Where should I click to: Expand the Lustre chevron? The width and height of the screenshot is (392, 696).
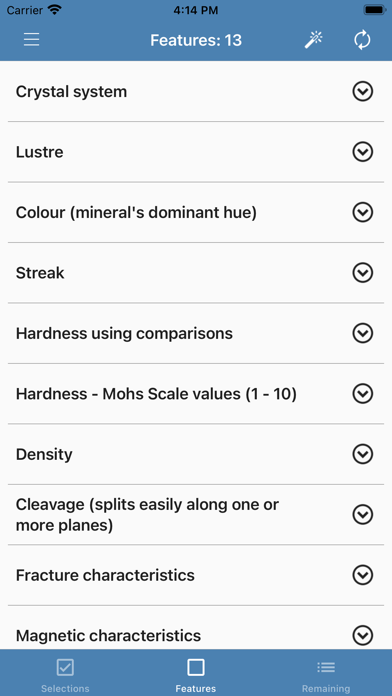[x=363, y=152]
